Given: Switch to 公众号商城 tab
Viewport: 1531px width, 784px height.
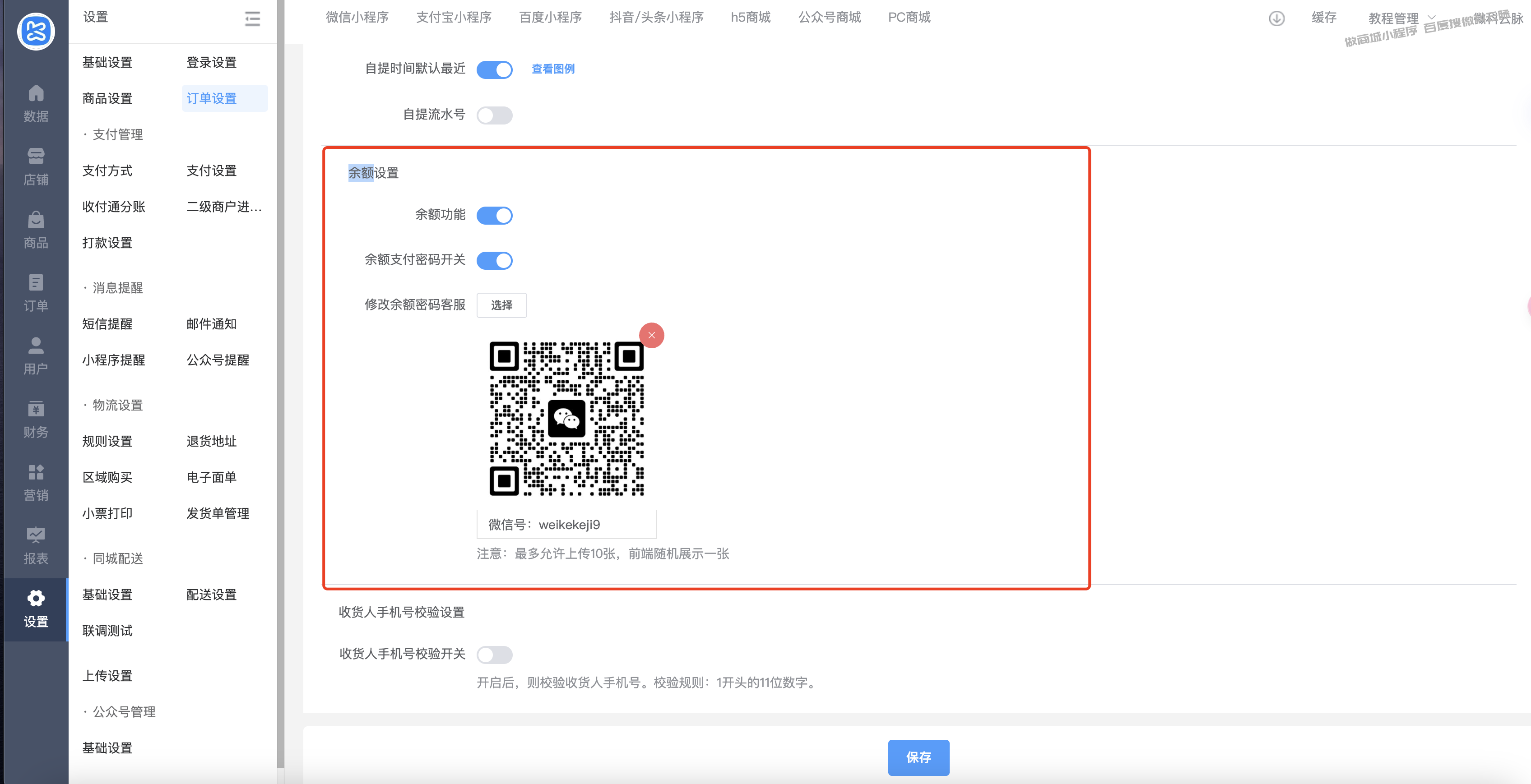Looking at the screenshot, I should [x=829, y=17].
